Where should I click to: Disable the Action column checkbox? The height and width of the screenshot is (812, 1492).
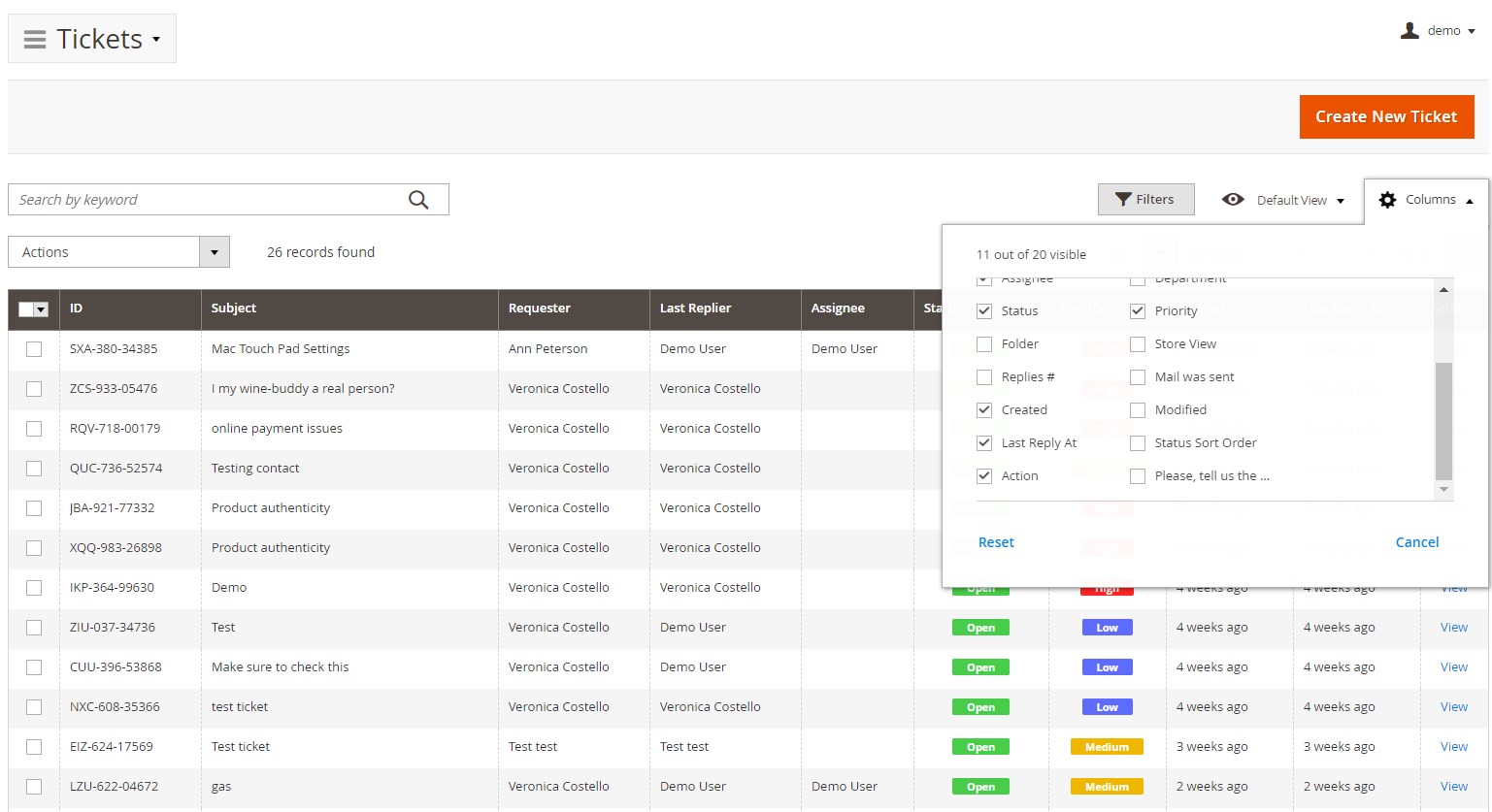(x=984, y=476)
